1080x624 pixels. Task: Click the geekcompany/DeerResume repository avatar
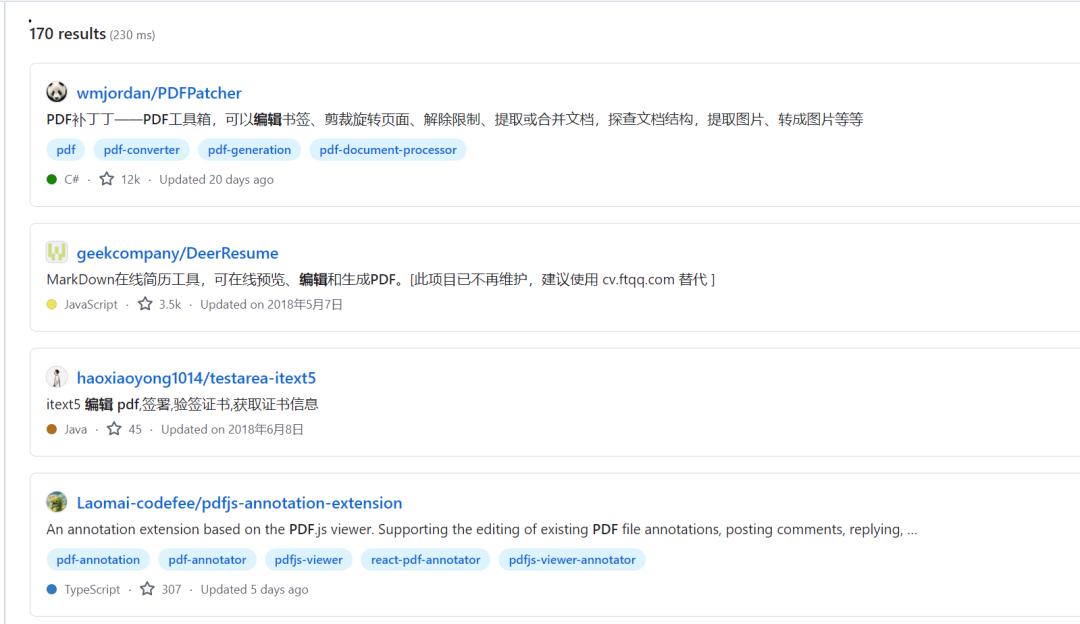pyautogui.click(x=59, y=252)
